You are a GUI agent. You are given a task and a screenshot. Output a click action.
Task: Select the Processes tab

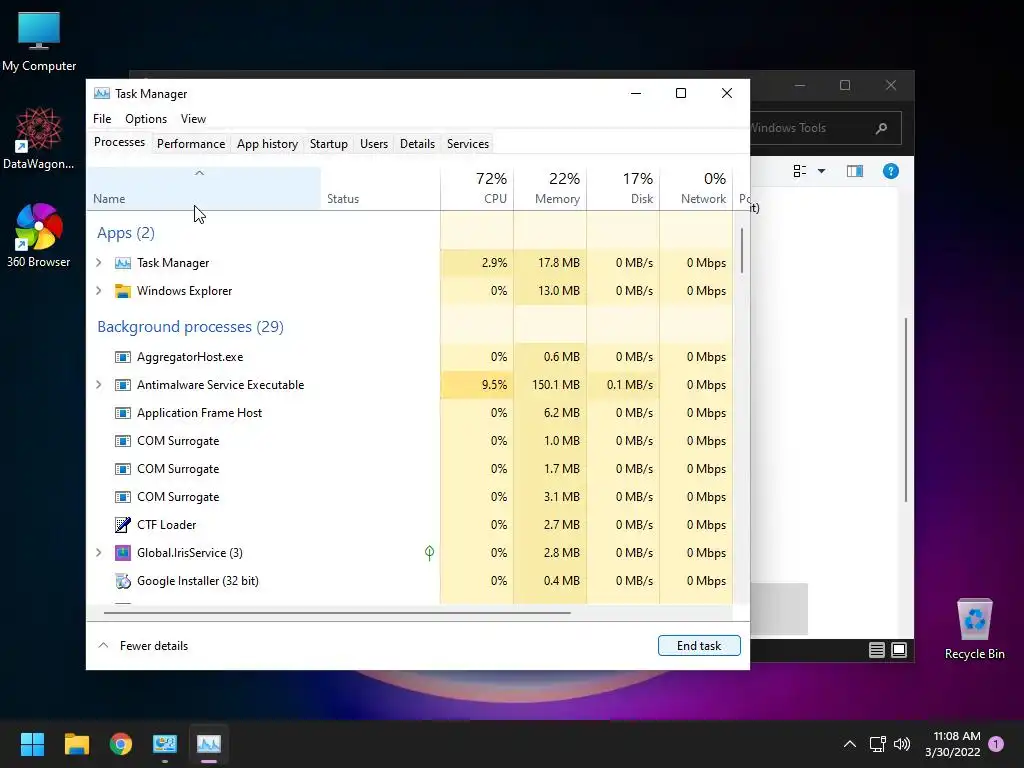(x=120, y=142)
